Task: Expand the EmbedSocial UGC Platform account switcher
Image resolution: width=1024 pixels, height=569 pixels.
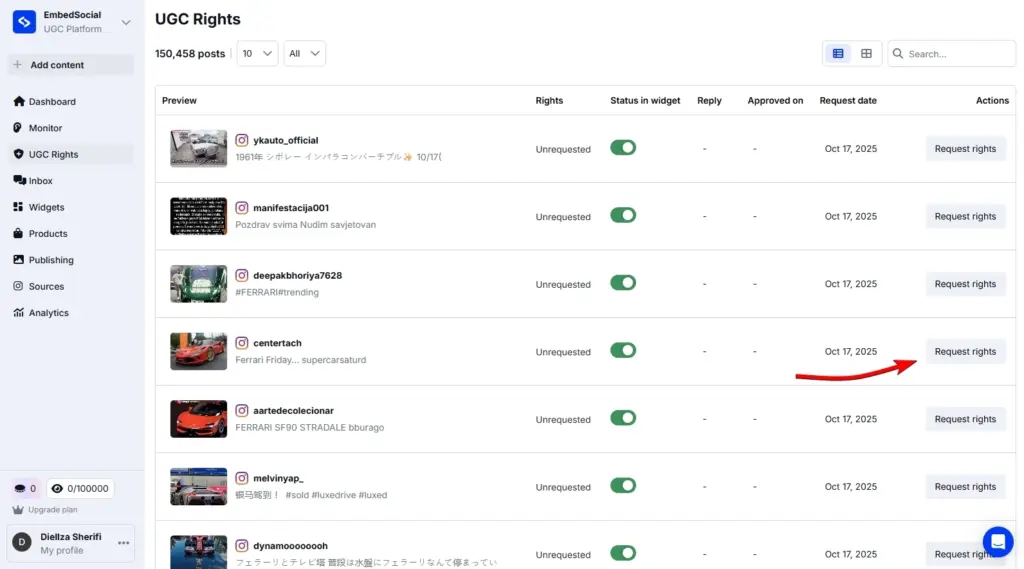Action: point(126,22)
